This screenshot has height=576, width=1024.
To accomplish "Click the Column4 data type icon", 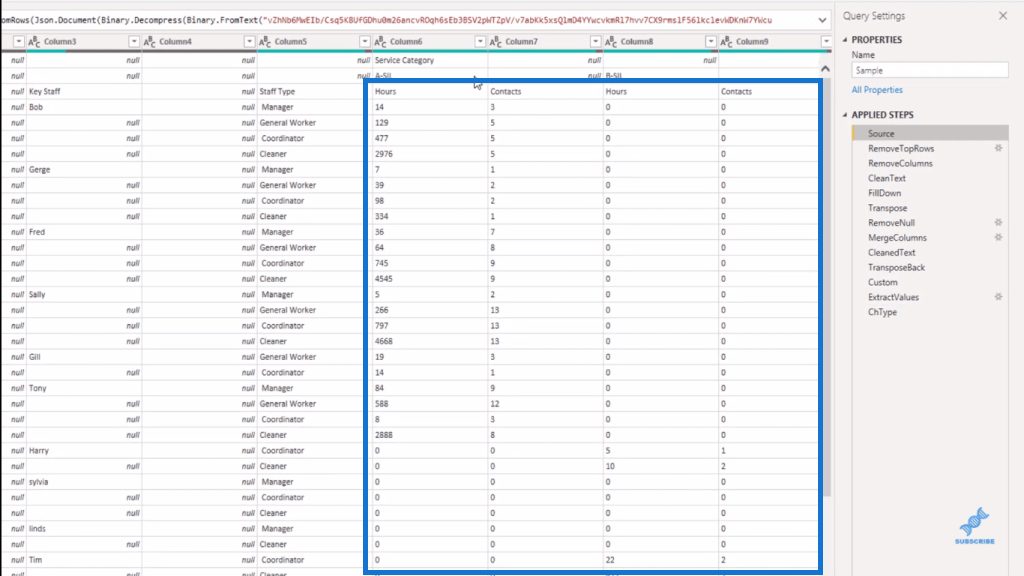I will (150, 42).
